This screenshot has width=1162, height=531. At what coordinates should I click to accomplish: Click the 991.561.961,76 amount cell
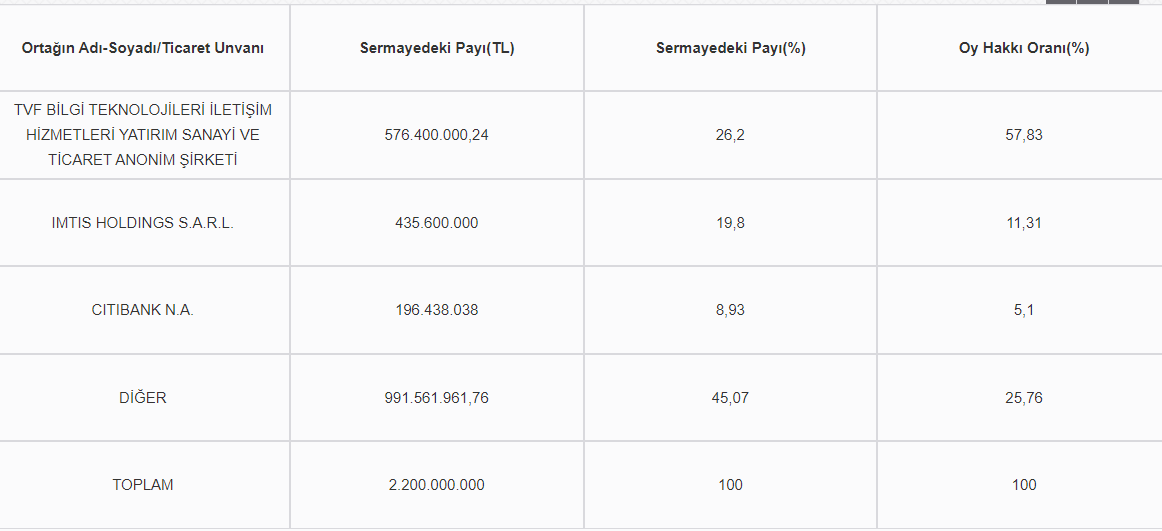point(437,398)
